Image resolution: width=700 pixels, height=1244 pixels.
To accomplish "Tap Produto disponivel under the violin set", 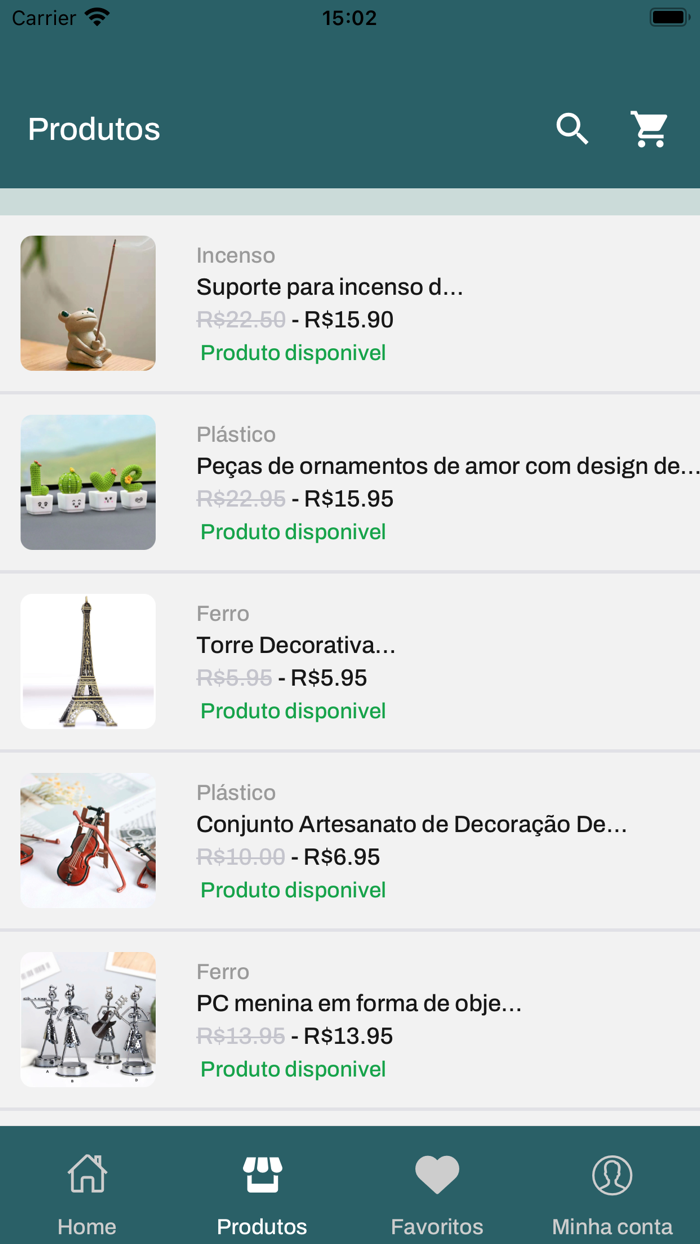I will tap(292, 889).
